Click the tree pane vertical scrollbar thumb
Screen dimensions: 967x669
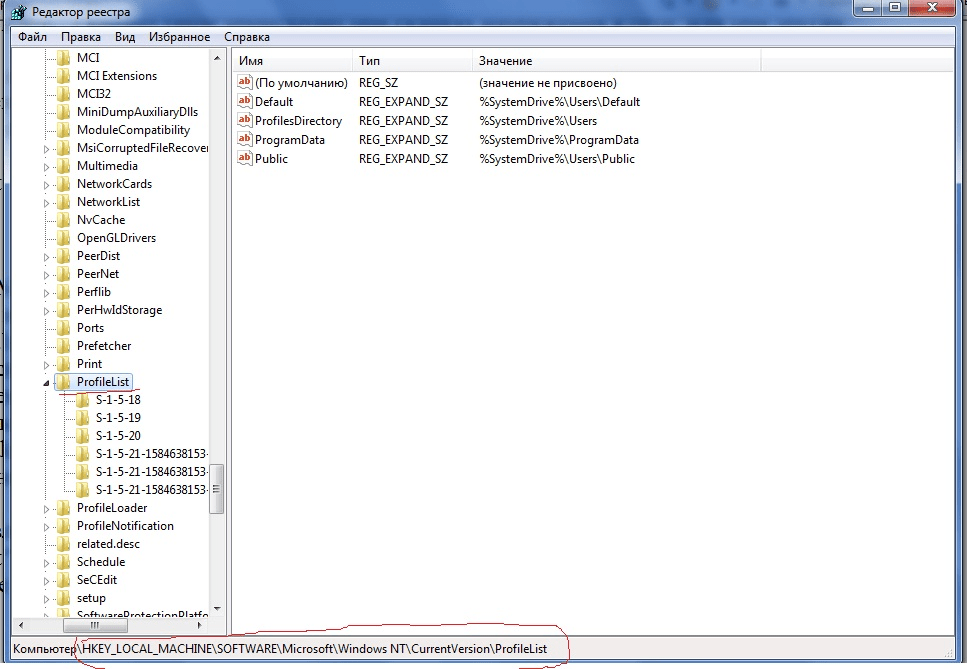[216, 488]
